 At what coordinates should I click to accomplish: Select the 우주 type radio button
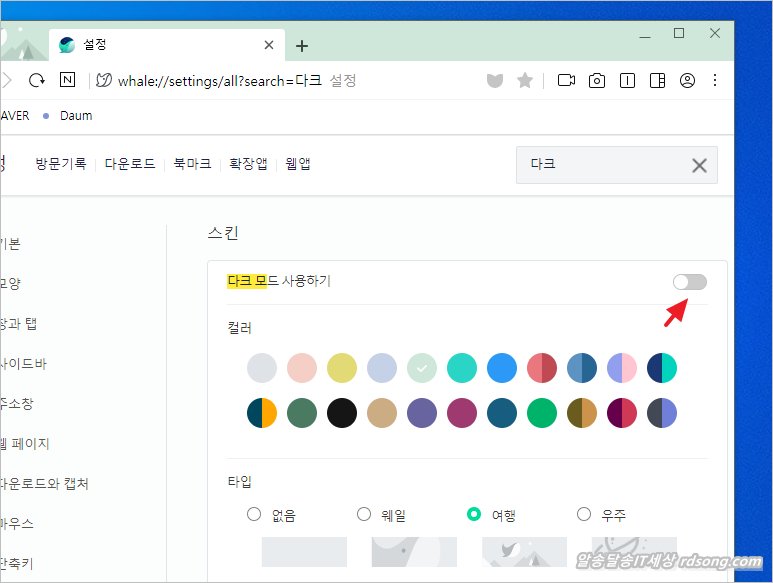click(584, 514)
